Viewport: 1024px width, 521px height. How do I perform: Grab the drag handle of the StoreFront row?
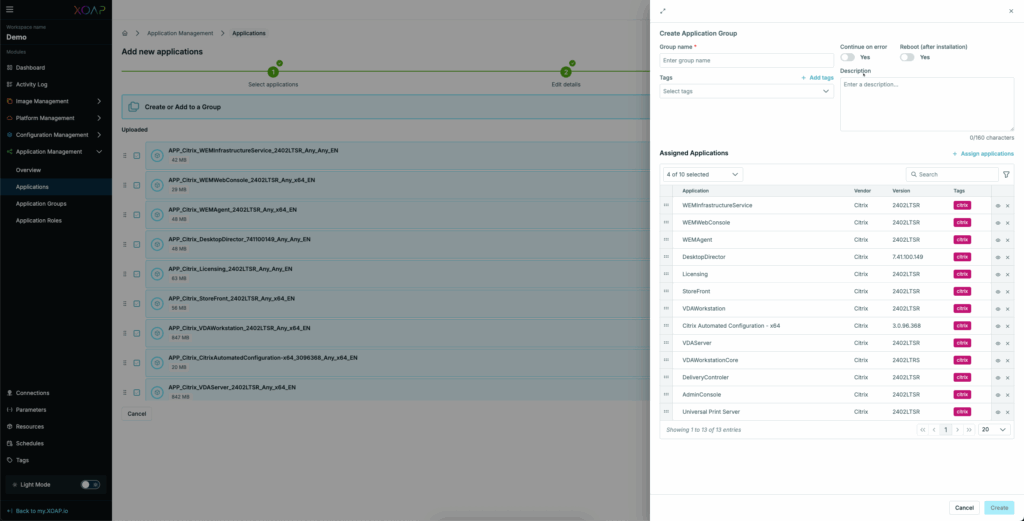pos(666,291)
